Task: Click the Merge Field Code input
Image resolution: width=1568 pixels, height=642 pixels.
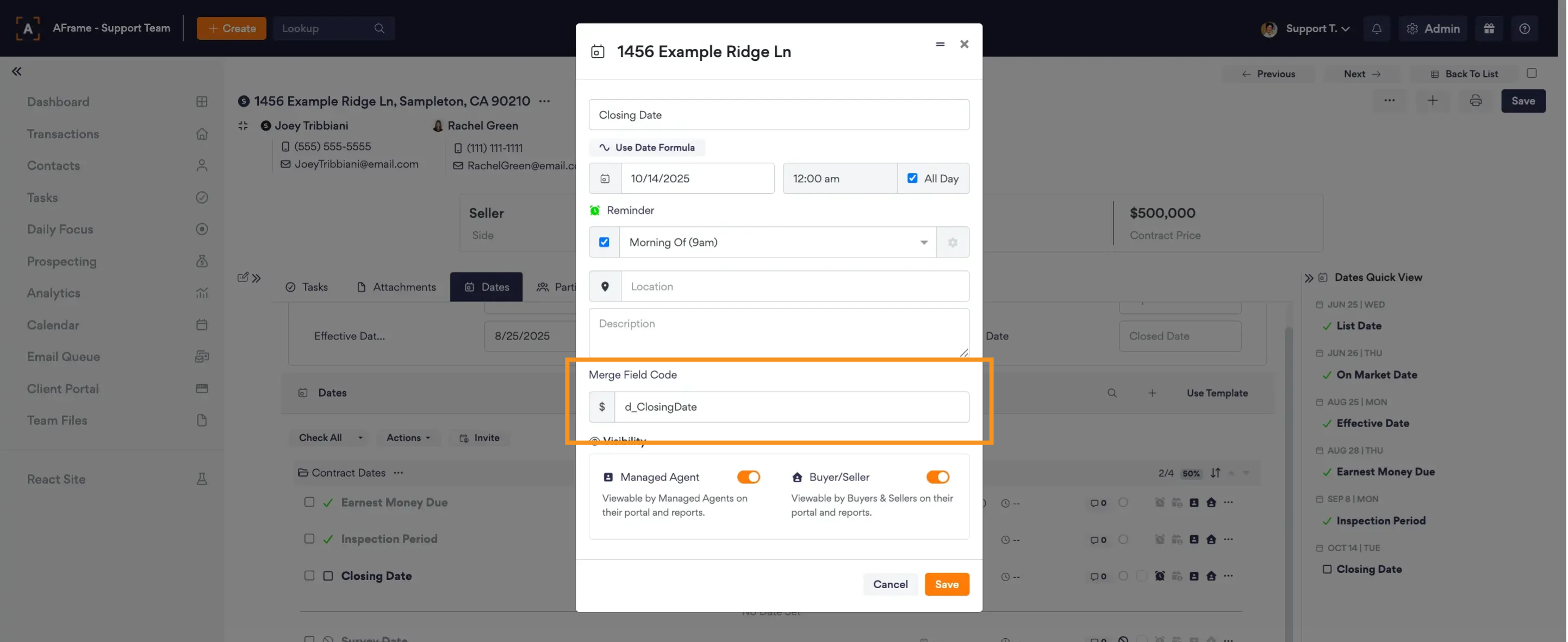Action: (x=791, y=407)
